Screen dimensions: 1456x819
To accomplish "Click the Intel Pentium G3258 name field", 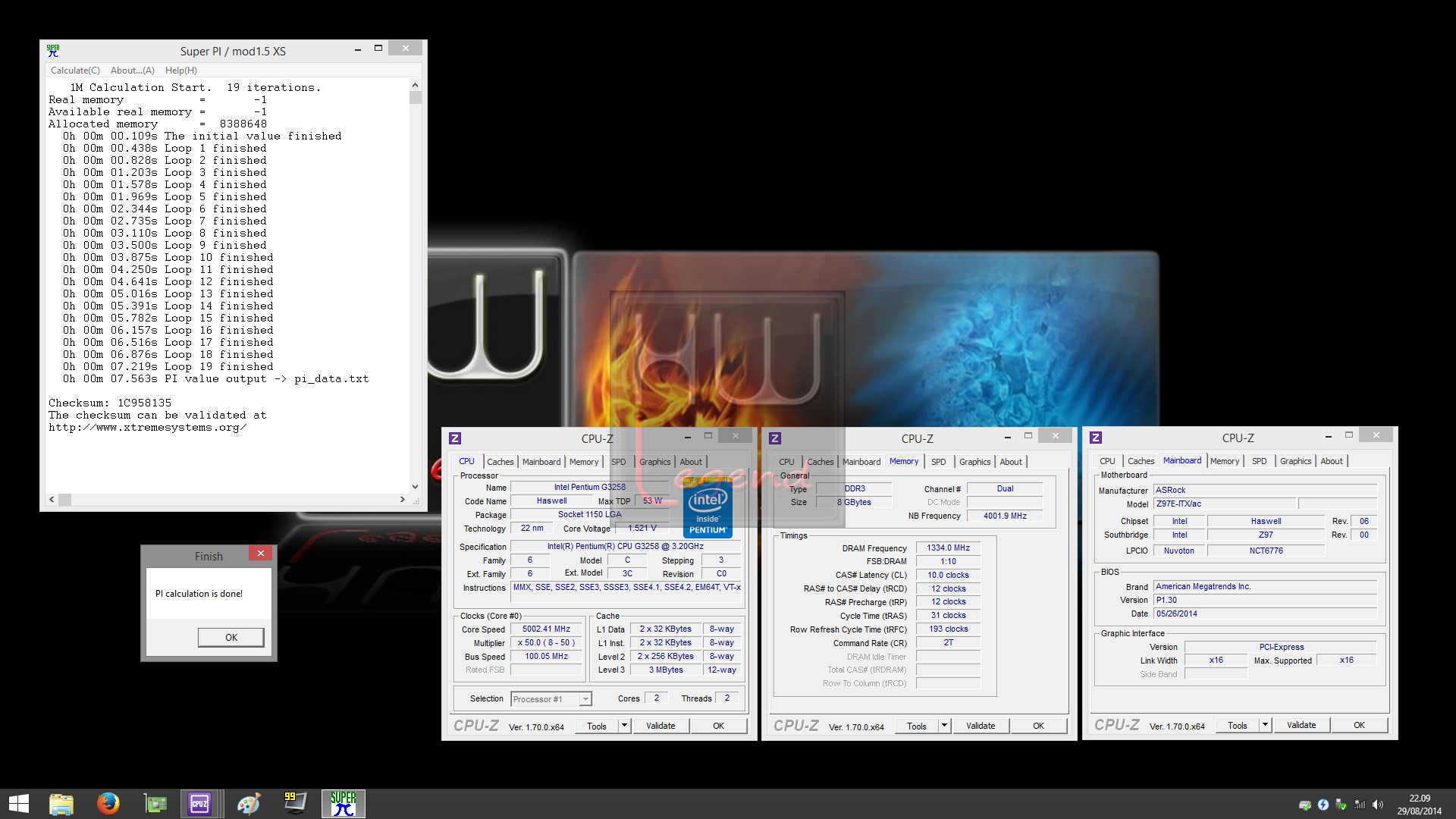I will (x=589, y=487).
